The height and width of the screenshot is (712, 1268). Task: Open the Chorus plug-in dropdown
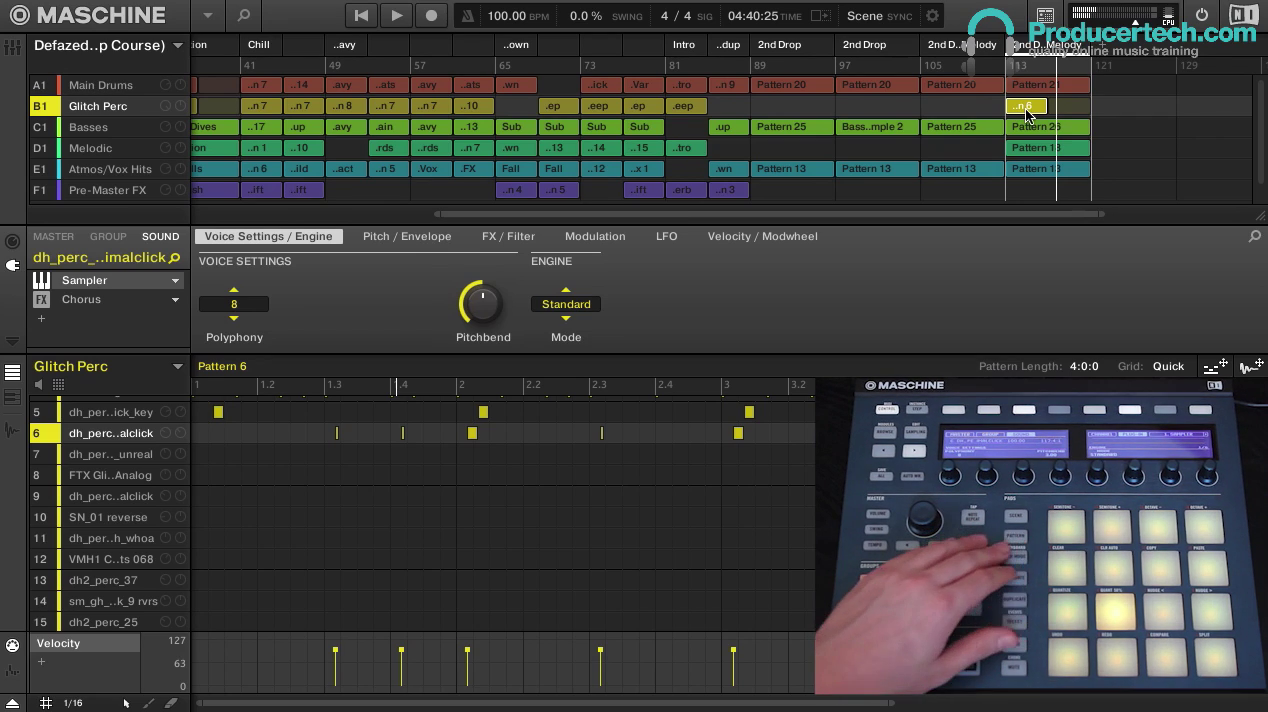click(174, 300)
